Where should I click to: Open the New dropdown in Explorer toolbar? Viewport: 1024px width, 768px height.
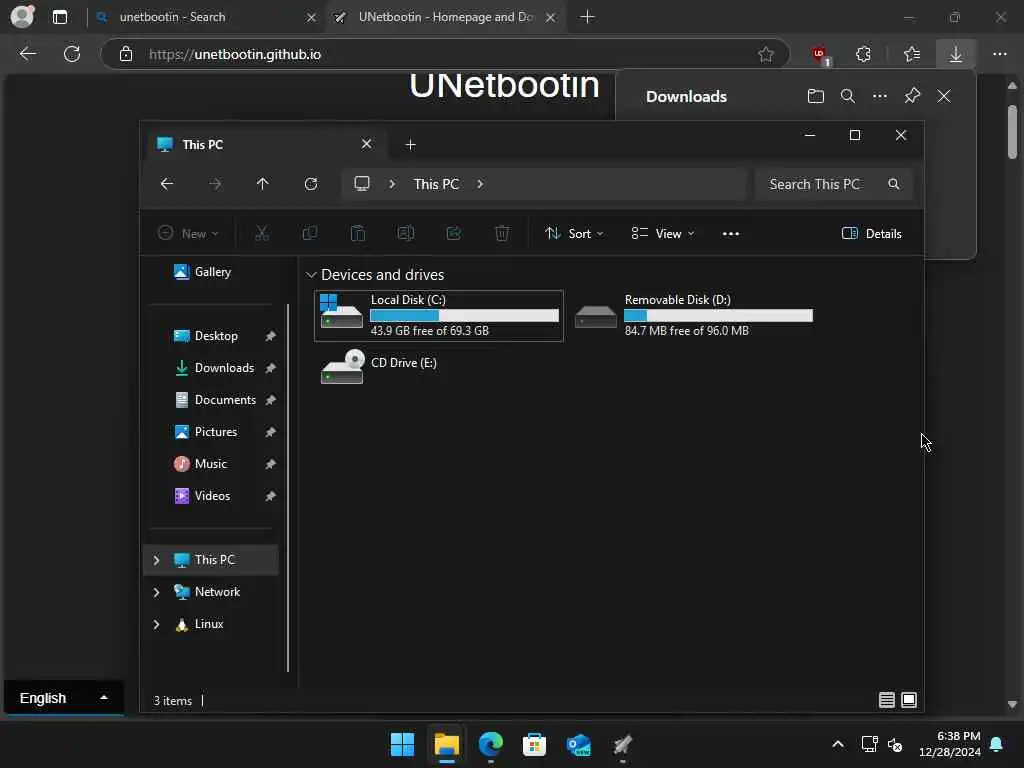[188, 234]
